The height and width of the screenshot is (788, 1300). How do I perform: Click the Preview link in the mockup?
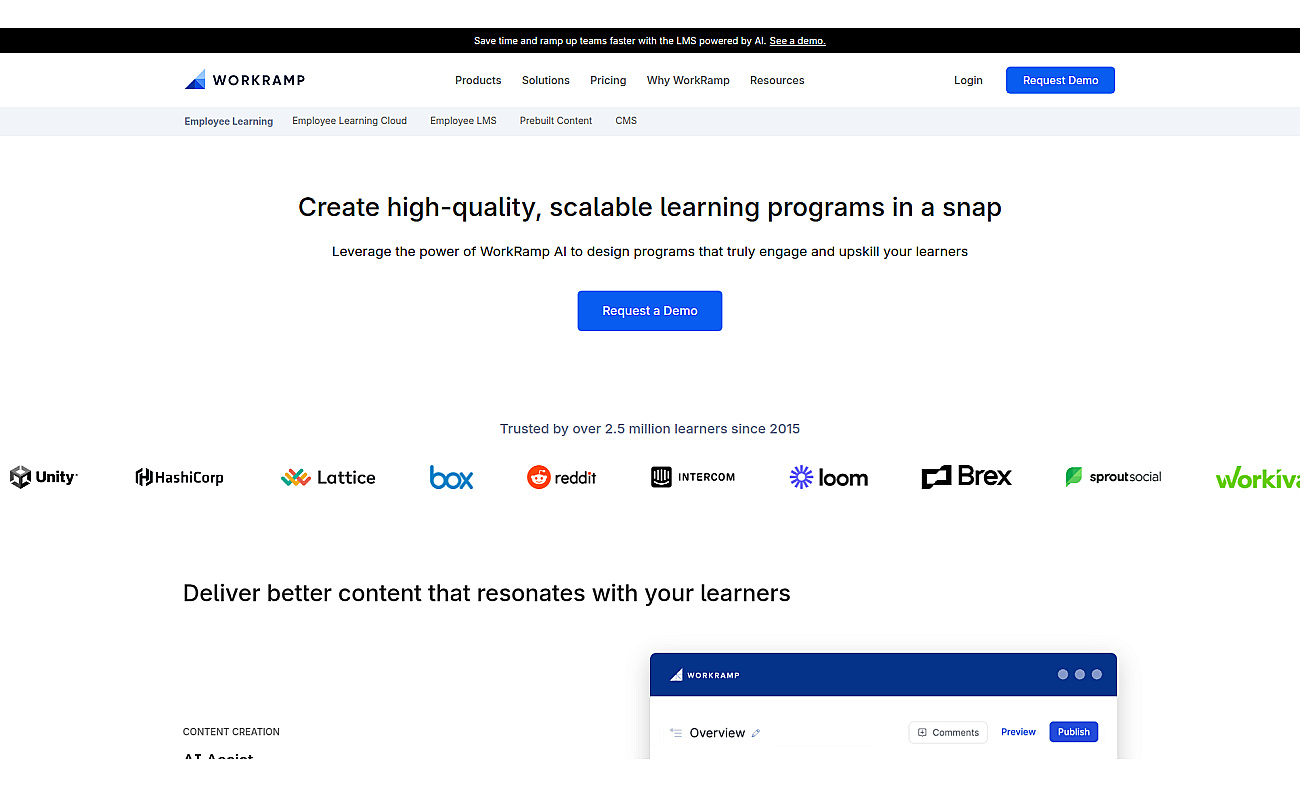pyautogui.click(x=1018, y=733)
